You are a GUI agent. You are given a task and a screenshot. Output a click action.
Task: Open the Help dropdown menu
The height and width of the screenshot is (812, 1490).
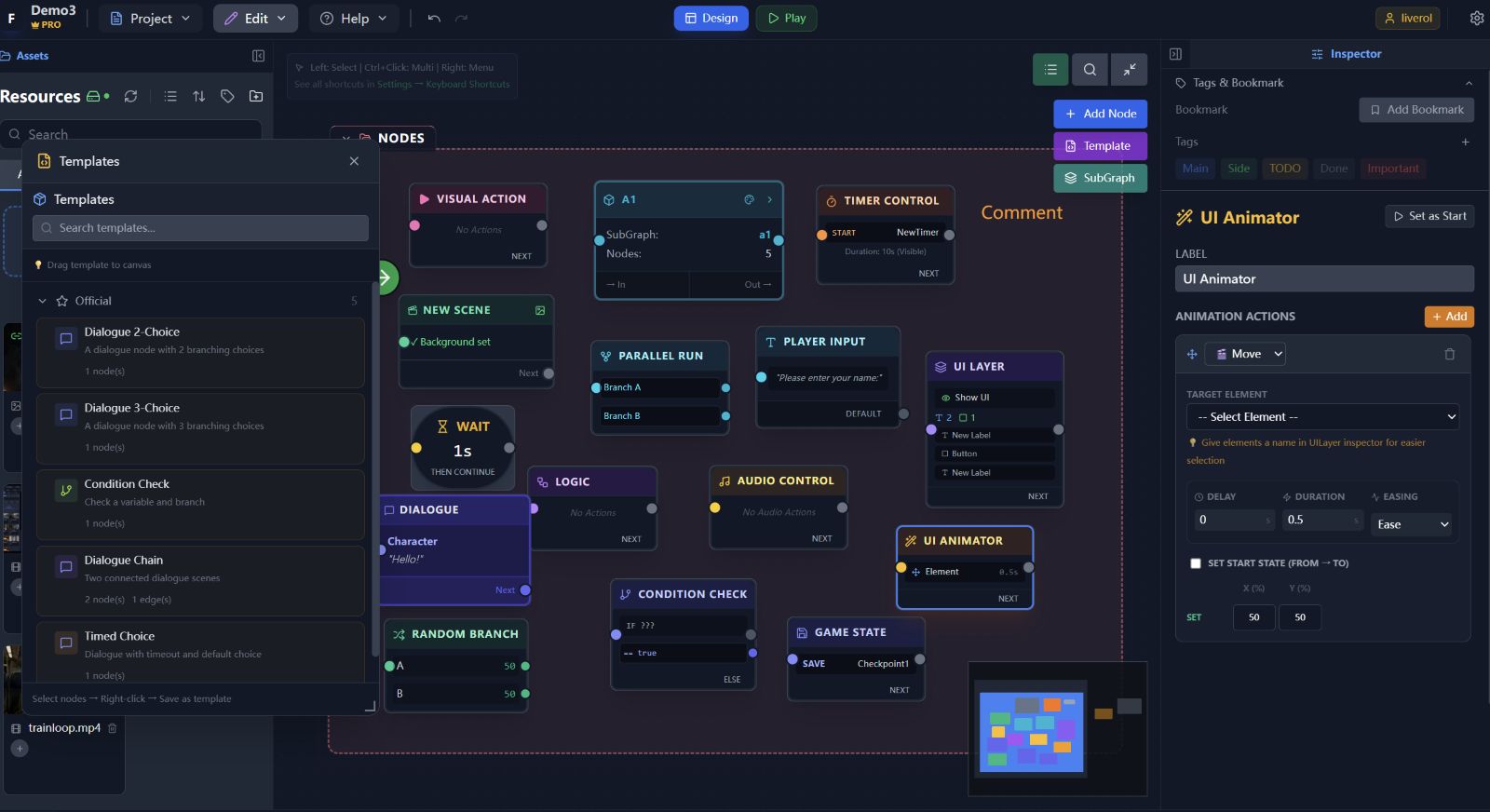[x=354, y=18]
